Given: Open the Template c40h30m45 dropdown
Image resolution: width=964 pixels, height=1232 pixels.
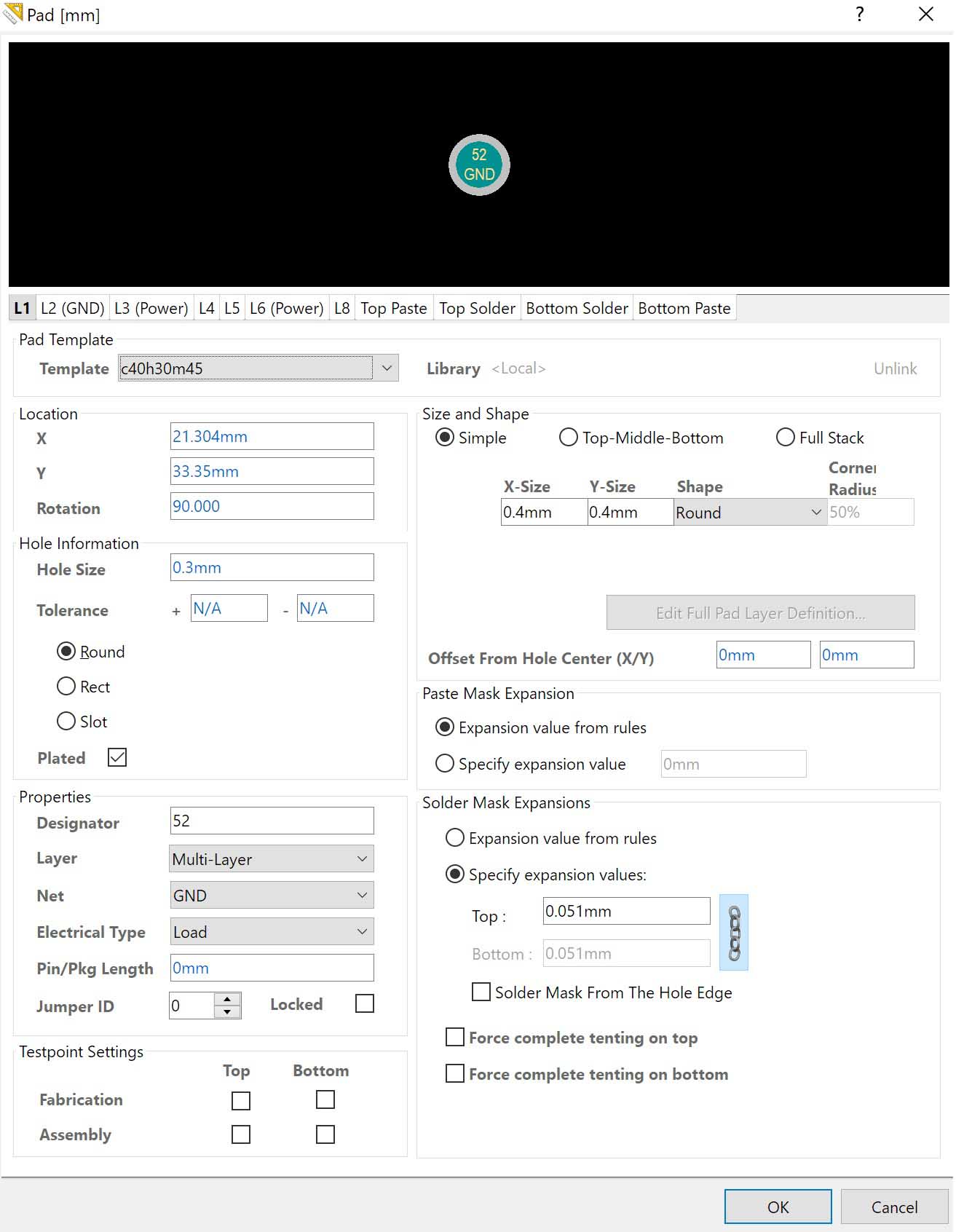Looking at the screenshot, I should (387, 368).
